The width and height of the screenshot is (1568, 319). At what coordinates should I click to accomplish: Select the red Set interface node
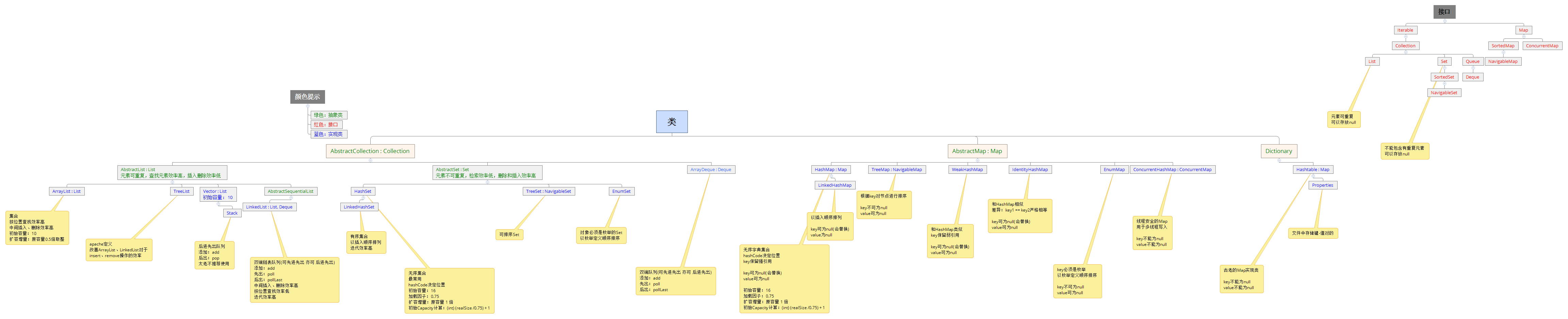coord(1444,62)
